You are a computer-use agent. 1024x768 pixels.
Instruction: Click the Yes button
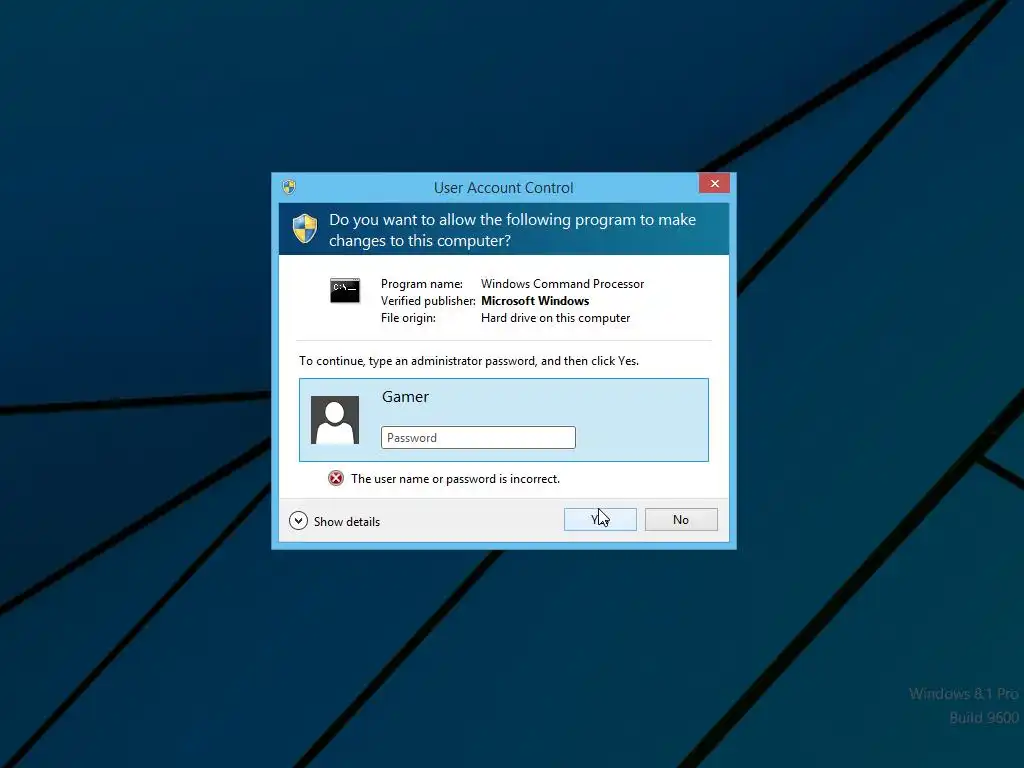(600, 520)
